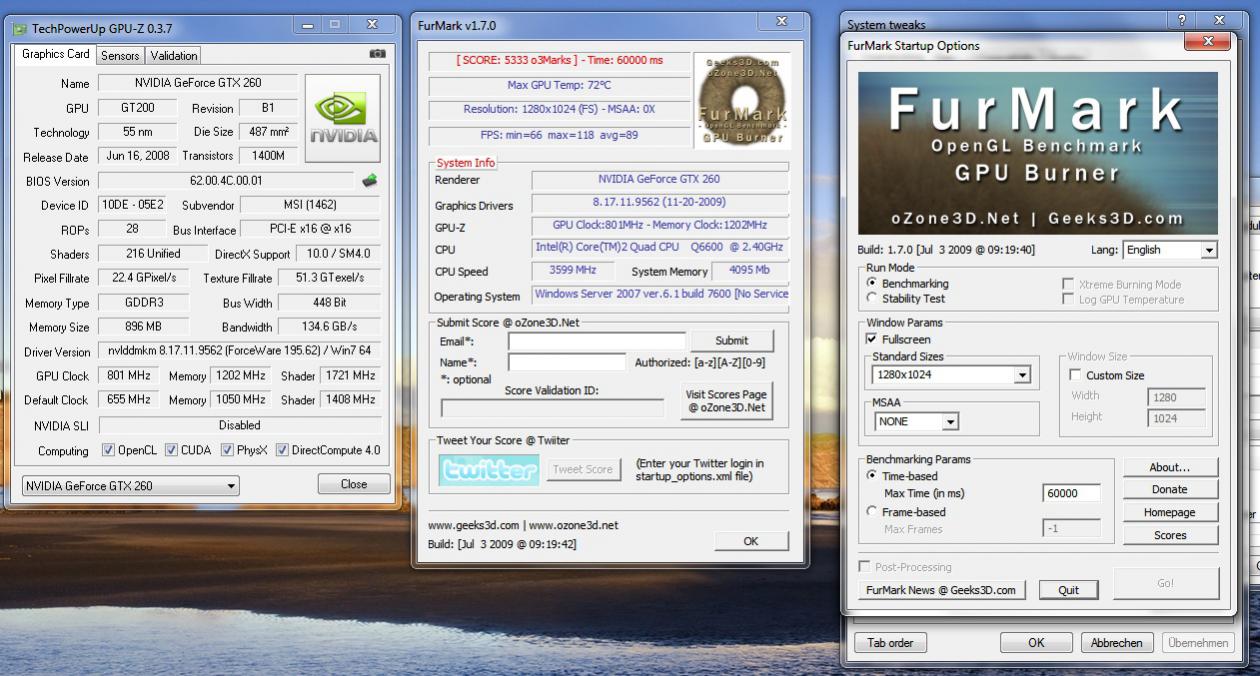Screen dimensions: 1260x676
Task: Click OK in the System tweaks window
Action: [1036, 643]
